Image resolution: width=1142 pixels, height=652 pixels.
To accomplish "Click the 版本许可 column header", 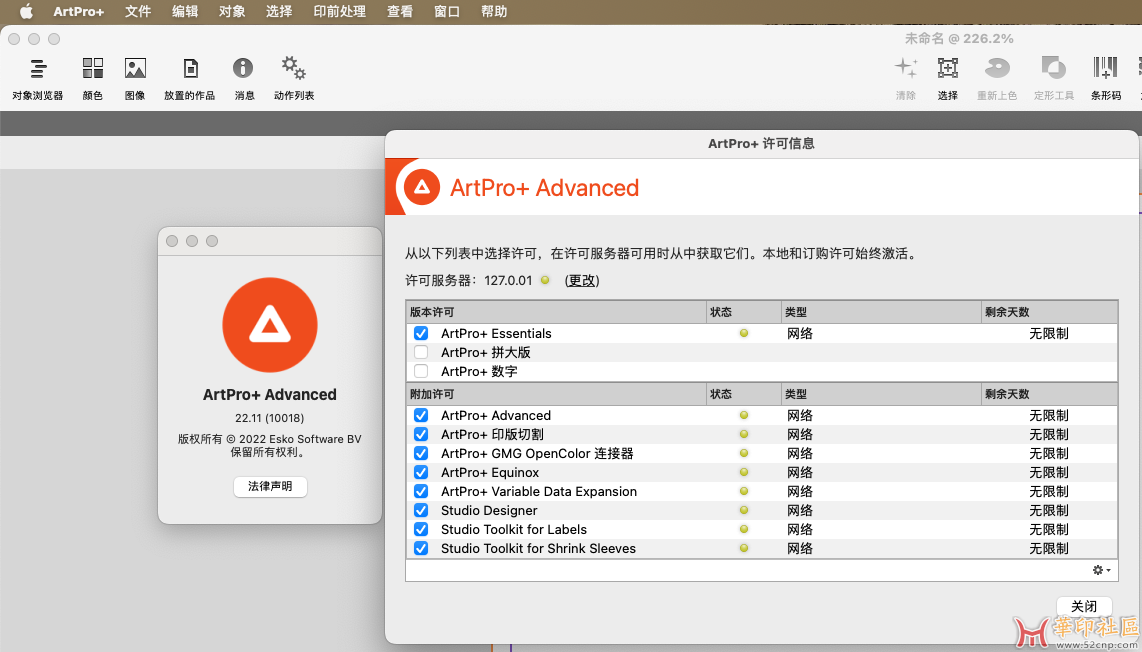I will pos(556,312).
